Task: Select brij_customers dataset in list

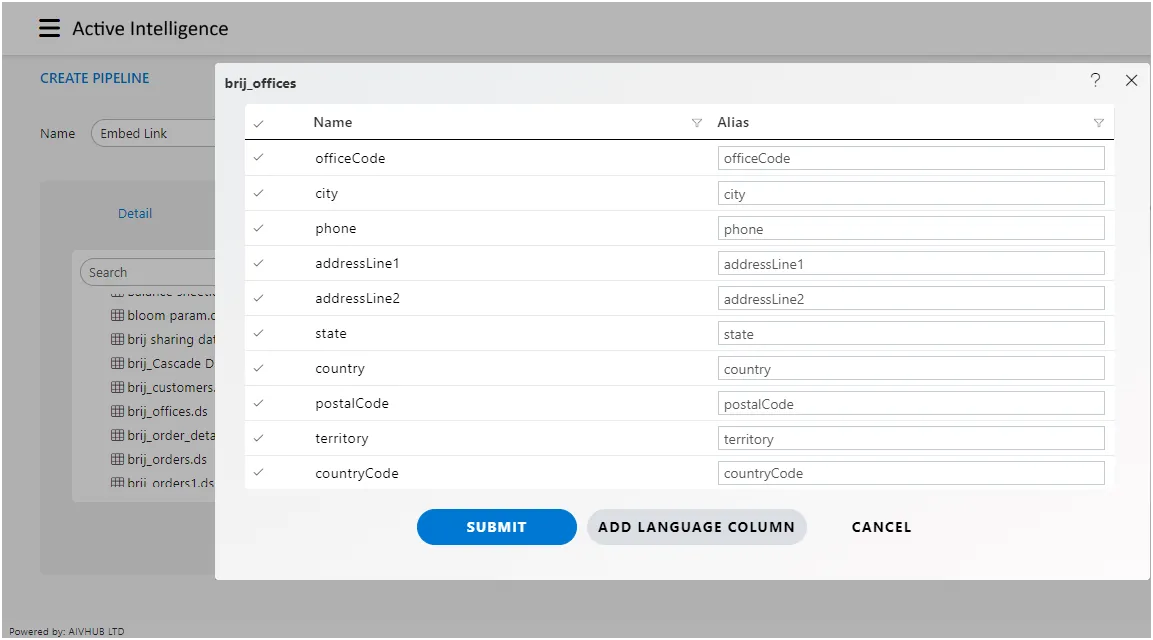Action: coord(171,388)
